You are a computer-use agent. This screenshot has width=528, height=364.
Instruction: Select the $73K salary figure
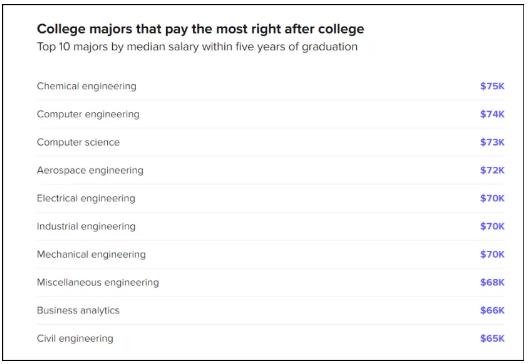coord(492,142)
